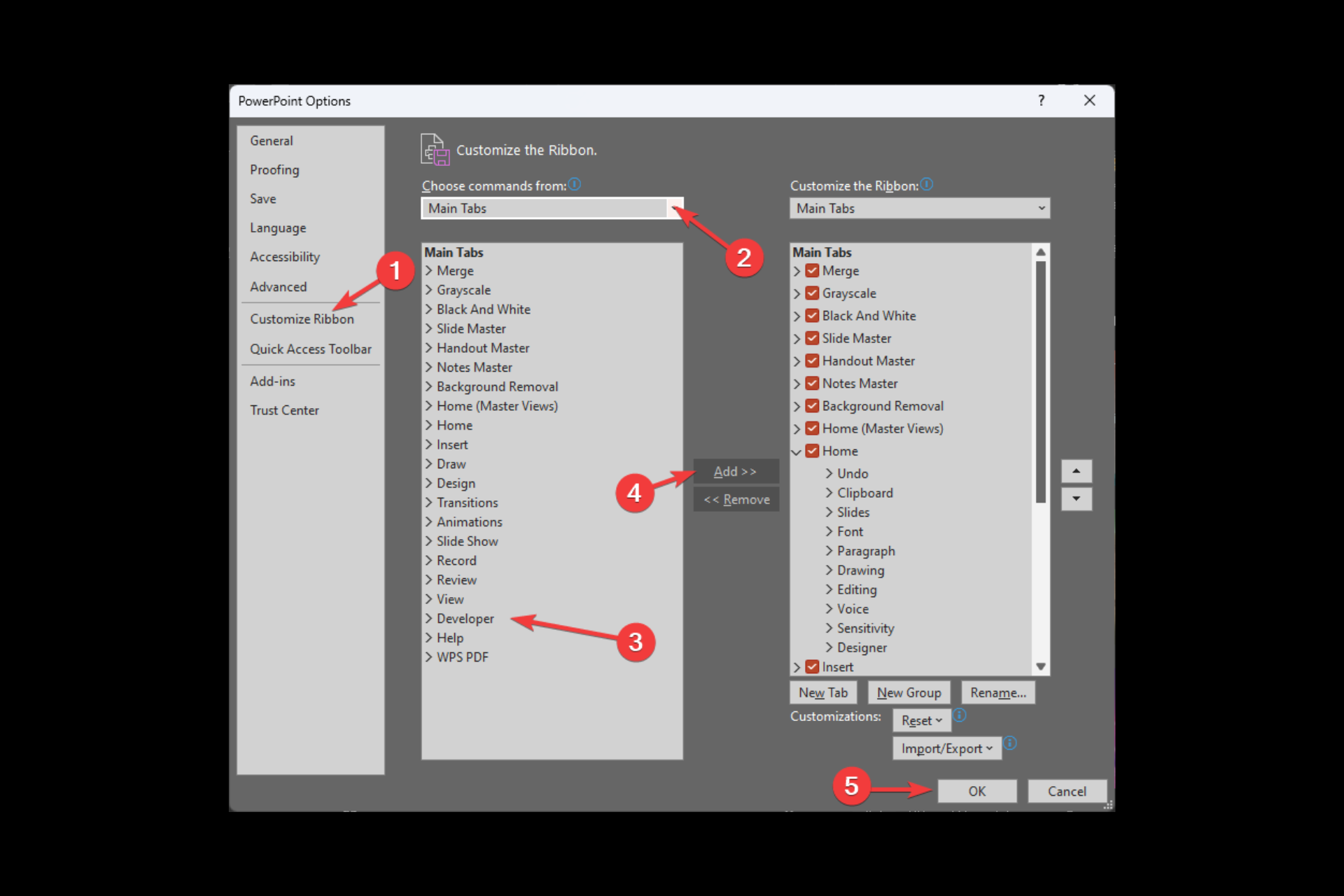This screenshot has width=1344, height=896.
Task: Expand Clipboard group under Home
Action: click(x=829, y=493)
